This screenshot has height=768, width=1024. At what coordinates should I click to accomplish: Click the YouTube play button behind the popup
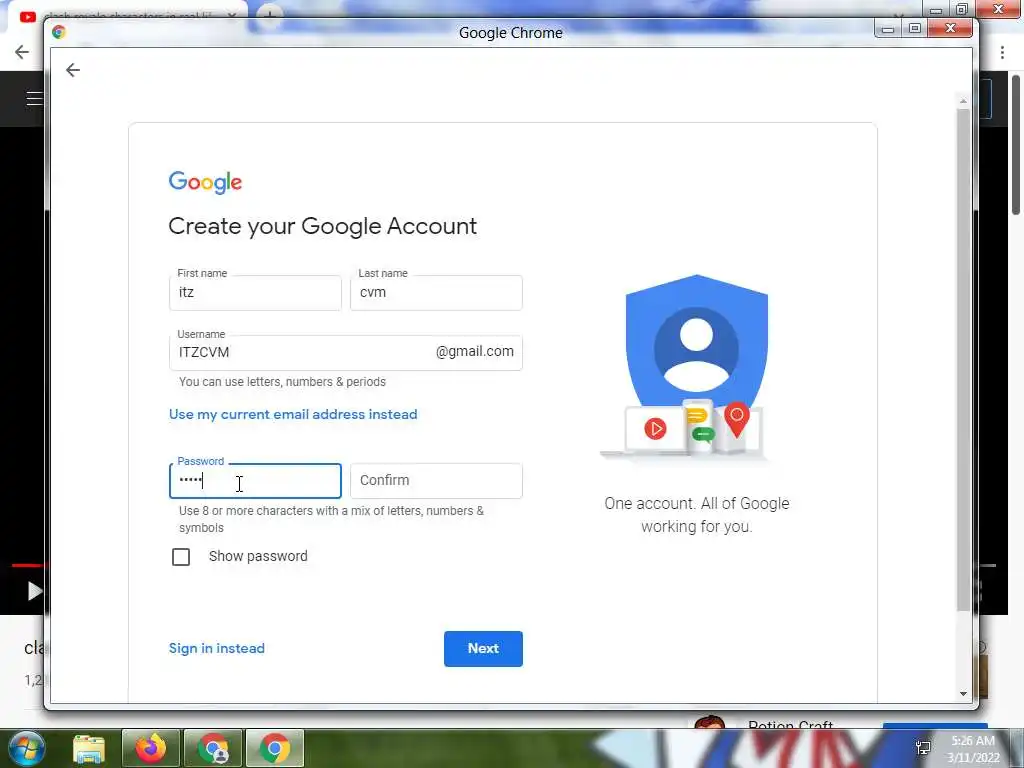pos(33,591)
